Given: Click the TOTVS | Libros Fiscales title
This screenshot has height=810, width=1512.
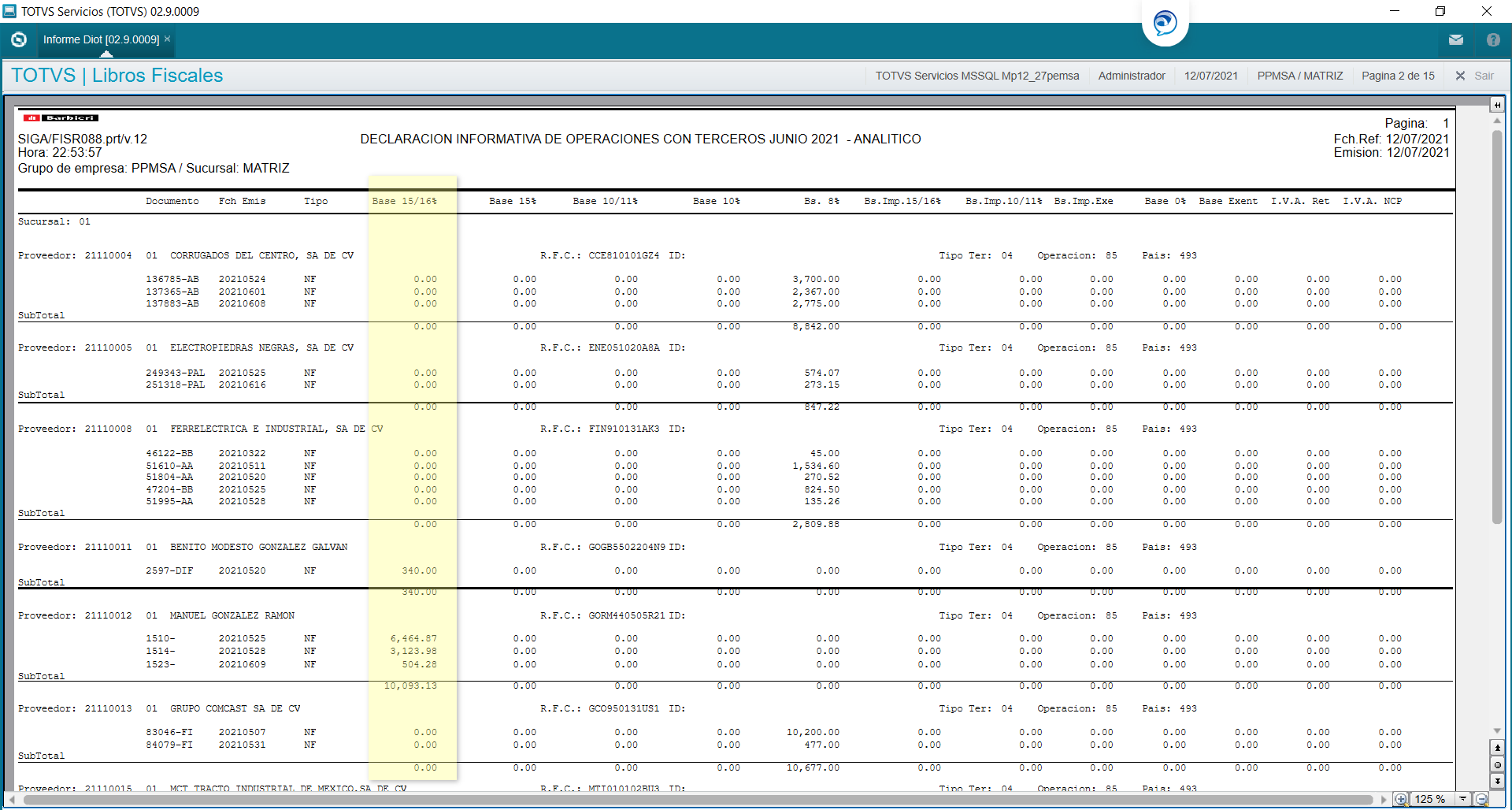Looking at the screenshot, I should click(117, 76).
